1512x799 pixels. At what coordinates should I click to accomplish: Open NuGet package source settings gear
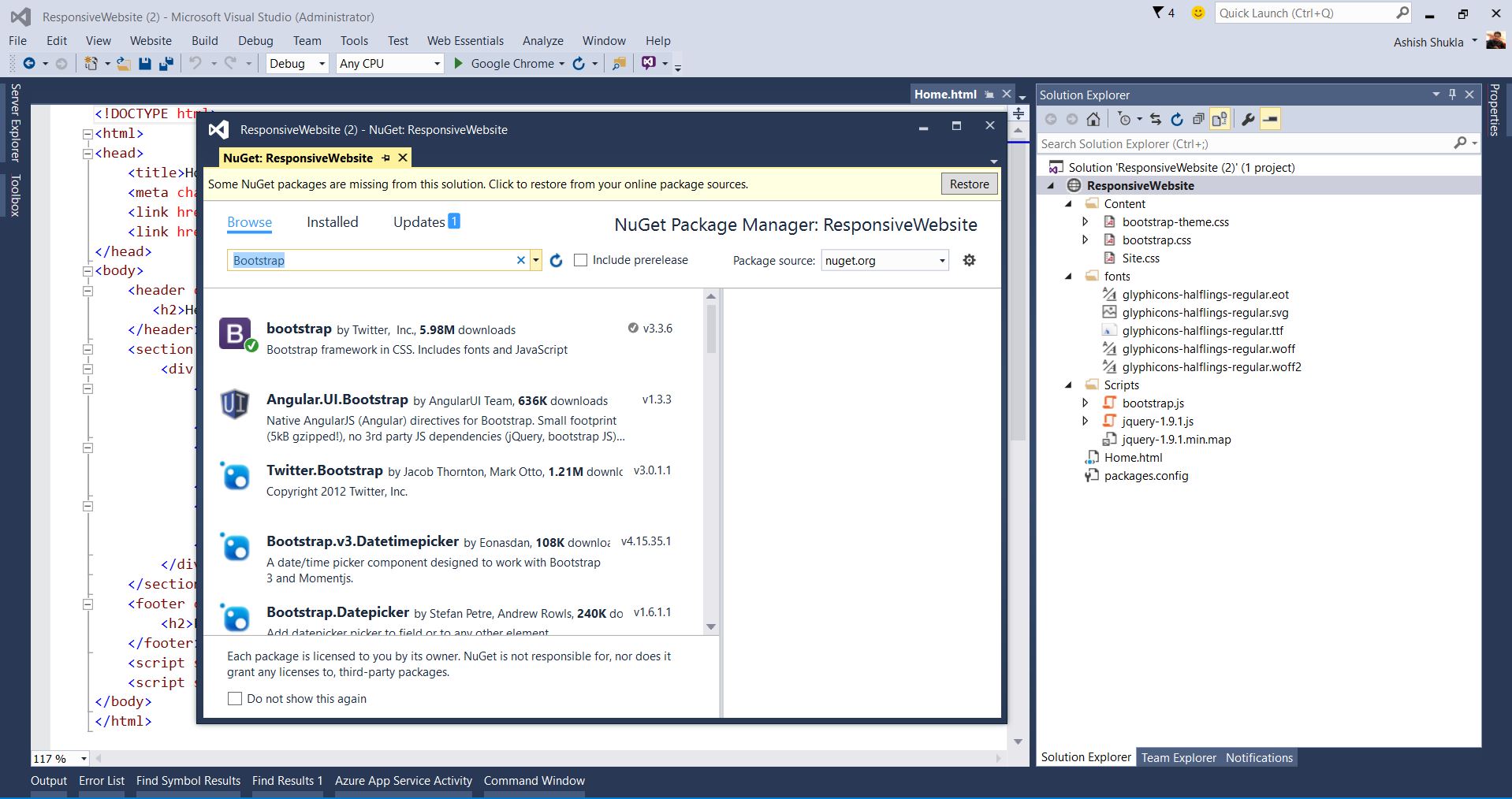point(970,260)
